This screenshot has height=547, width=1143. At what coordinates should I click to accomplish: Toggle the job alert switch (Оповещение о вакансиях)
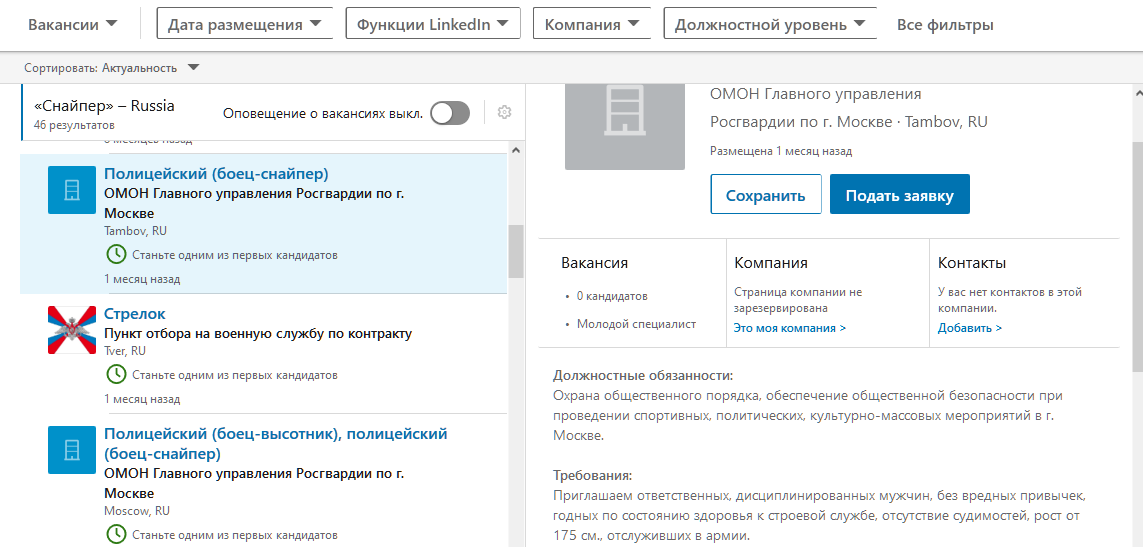click(450, 113)
